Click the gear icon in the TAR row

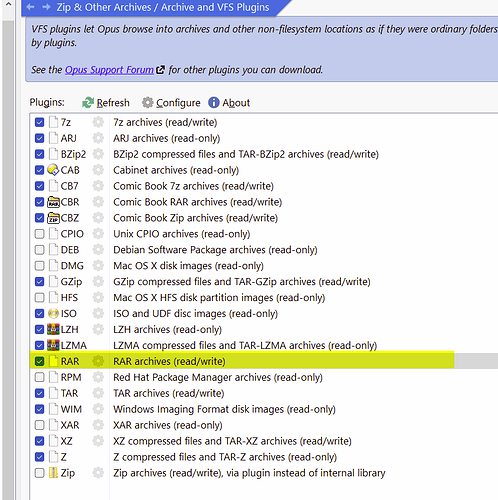pos(98,393)
